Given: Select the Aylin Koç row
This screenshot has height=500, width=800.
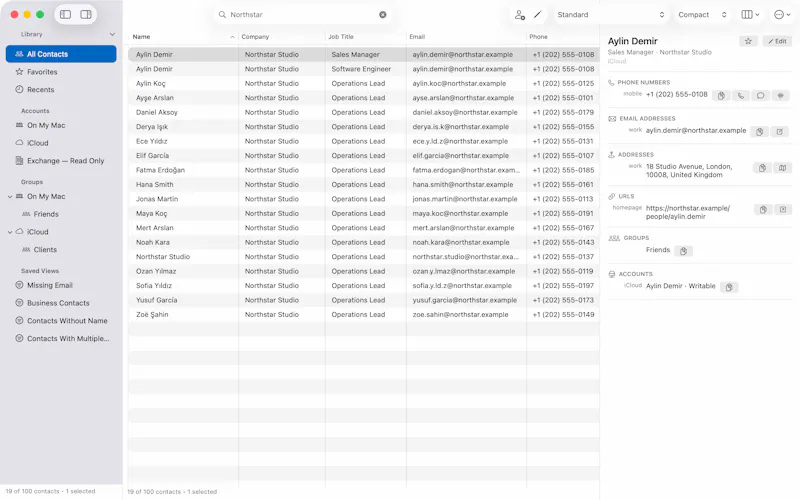Looking at the screenshot, I should click(364, 83).
